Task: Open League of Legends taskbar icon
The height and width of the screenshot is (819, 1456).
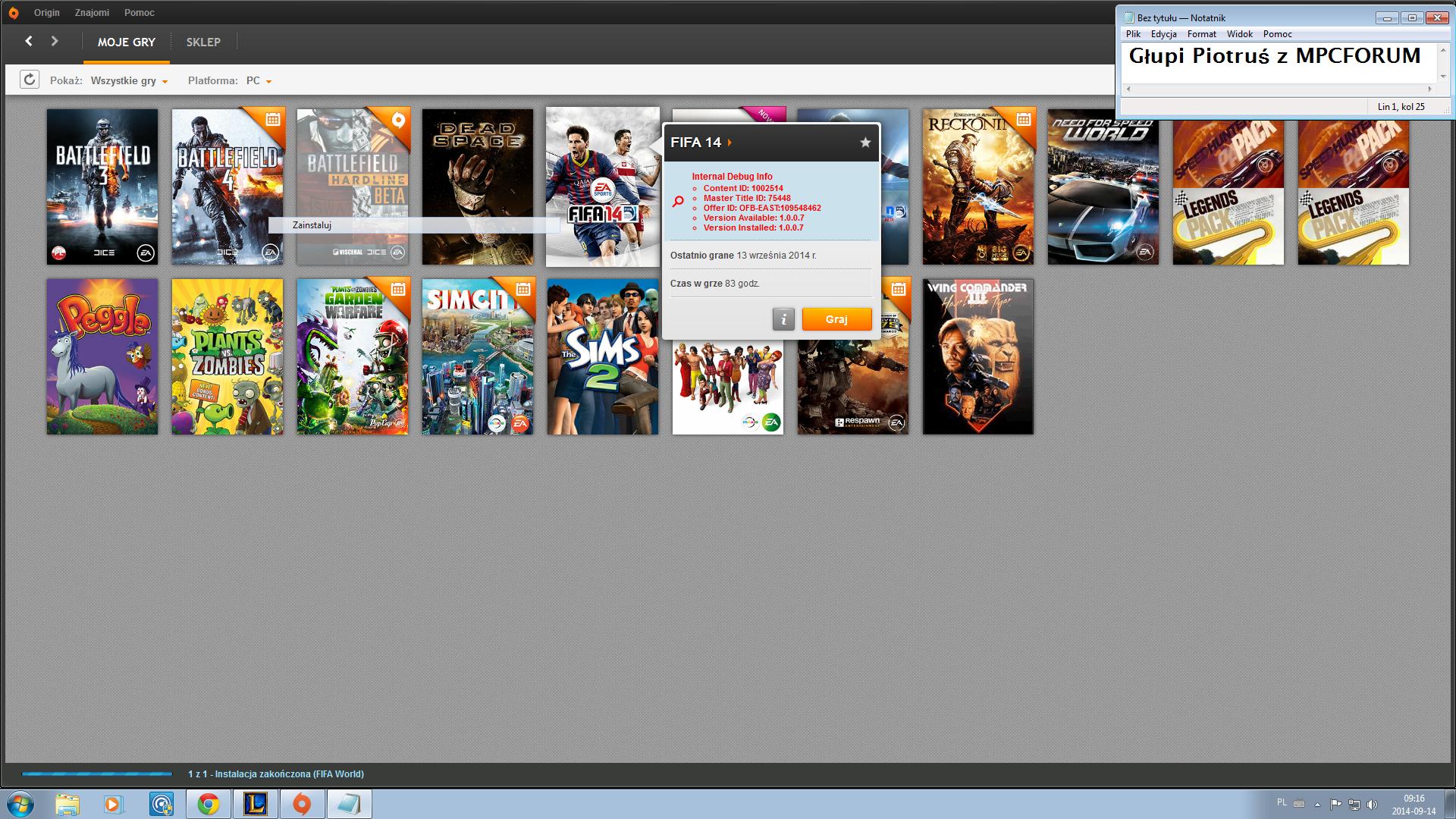Action: [256, 804]
